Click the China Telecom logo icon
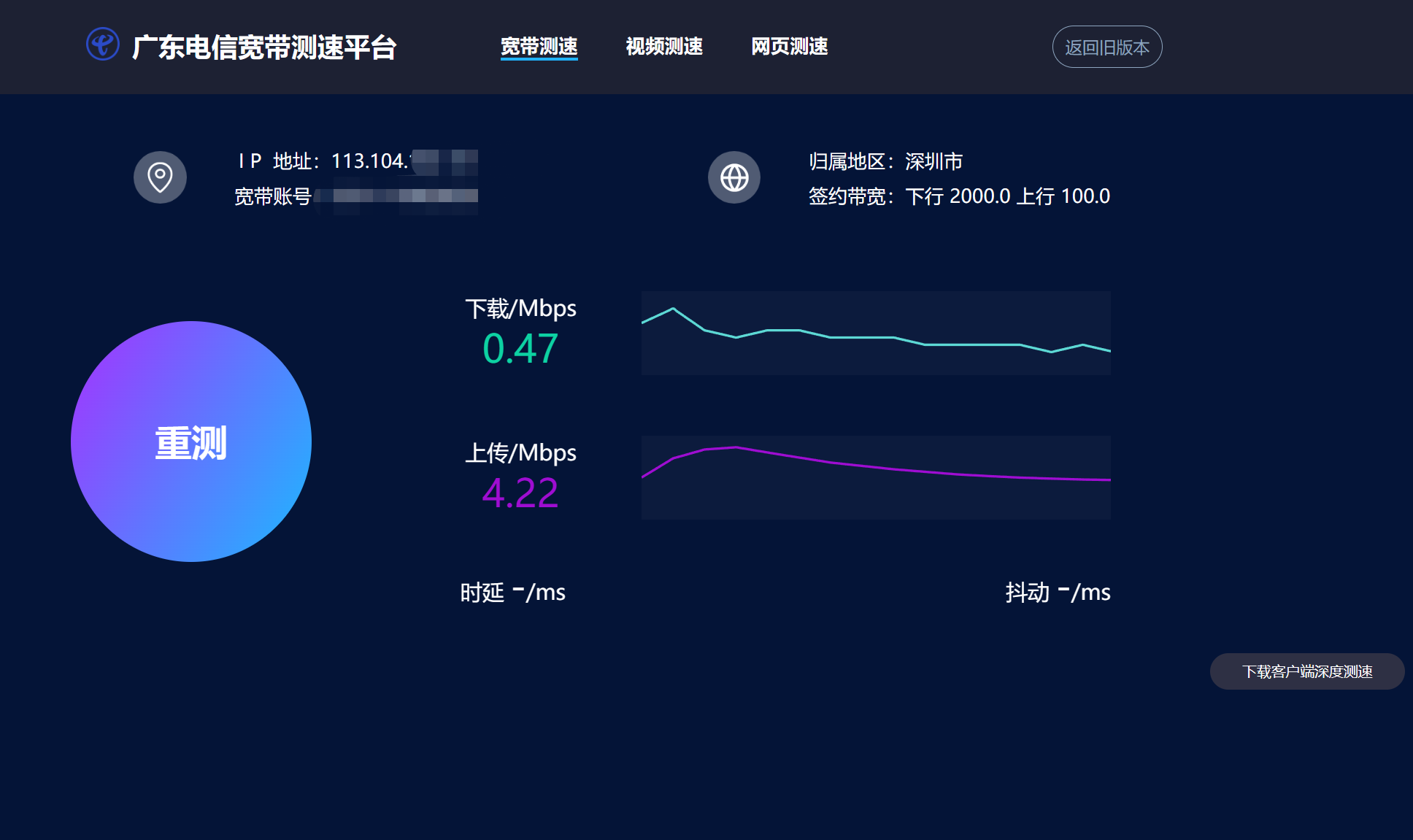Viewport: 1413px width, 840px height. tap(103, 45)
